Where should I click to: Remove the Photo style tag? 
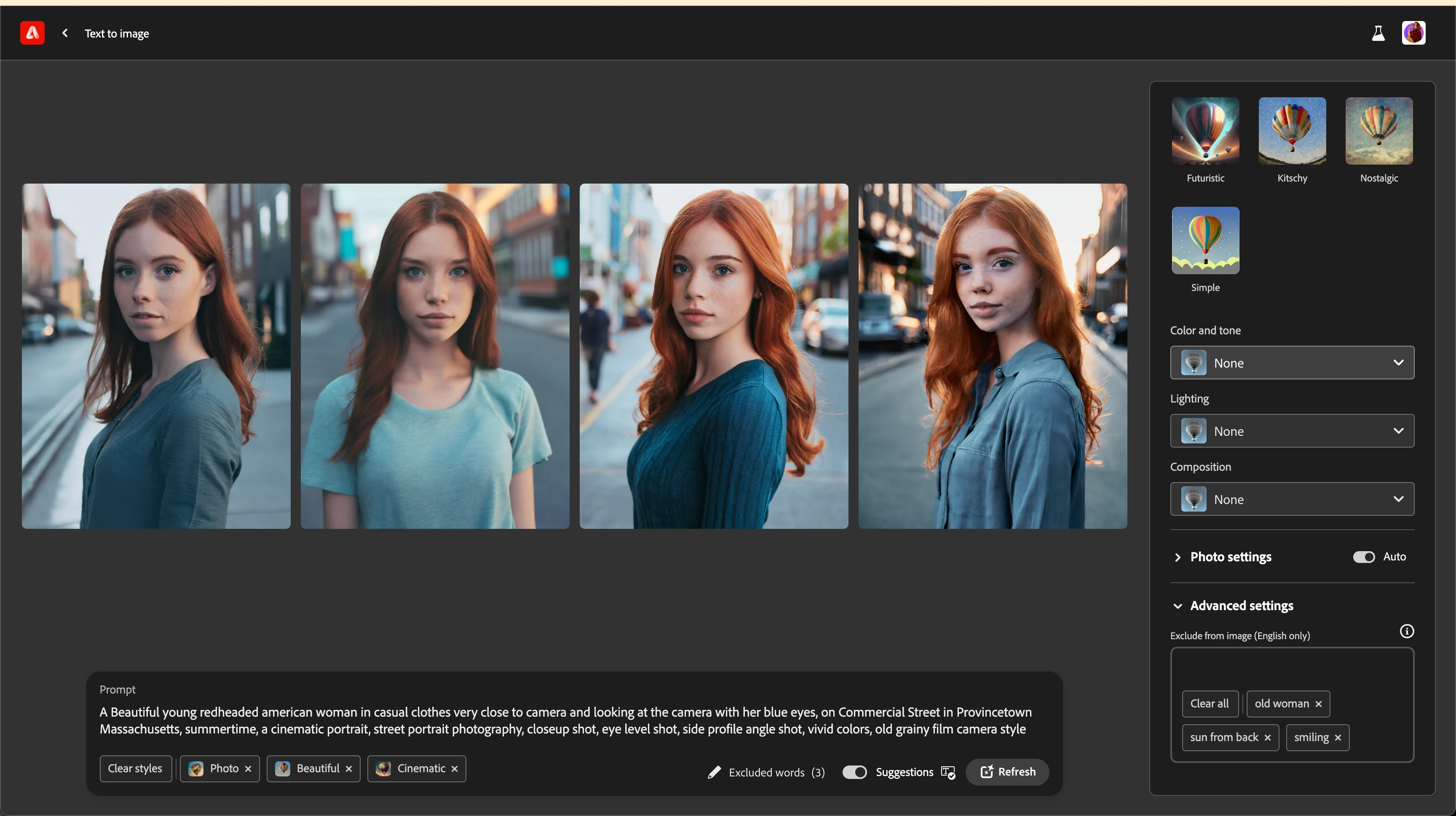click(248, 769)
